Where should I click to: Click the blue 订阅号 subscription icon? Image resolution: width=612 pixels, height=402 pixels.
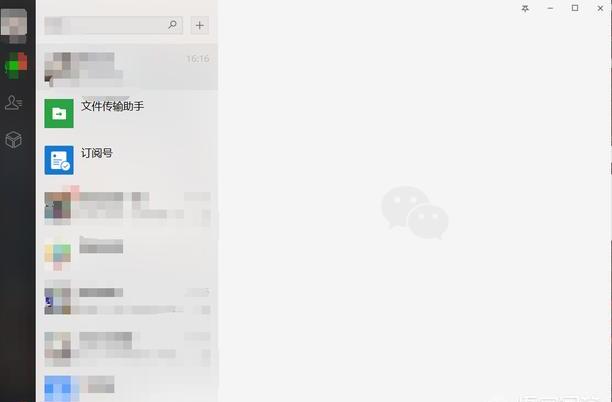[59, 160]
